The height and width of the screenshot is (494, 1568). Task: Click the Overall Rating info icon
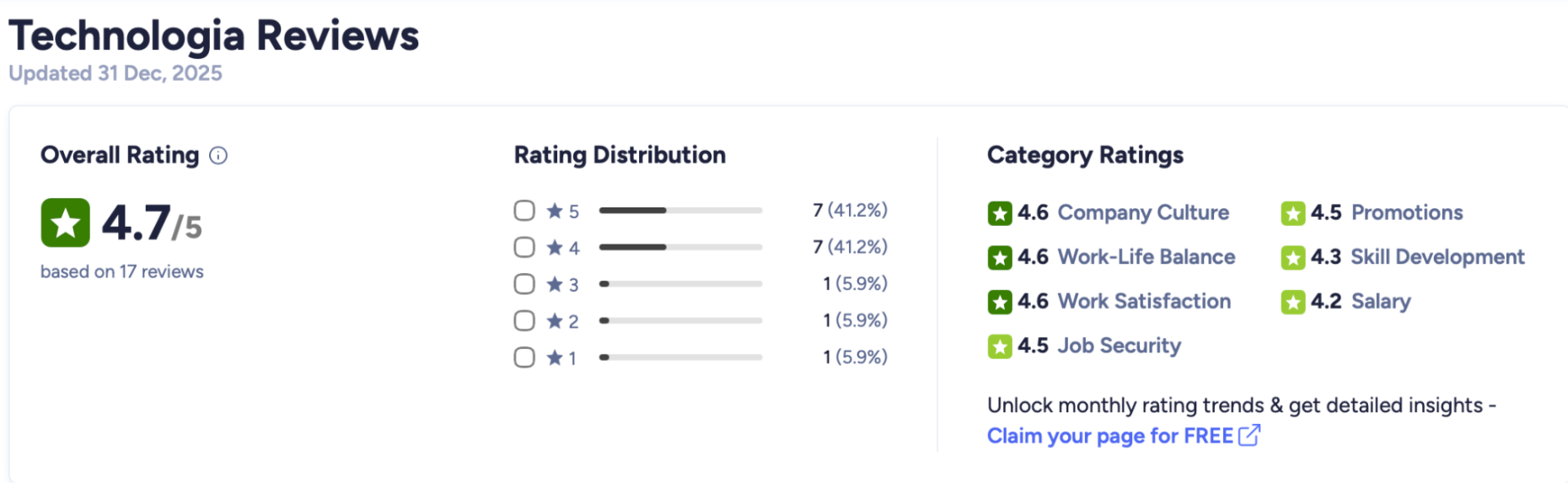click(218, 155)
